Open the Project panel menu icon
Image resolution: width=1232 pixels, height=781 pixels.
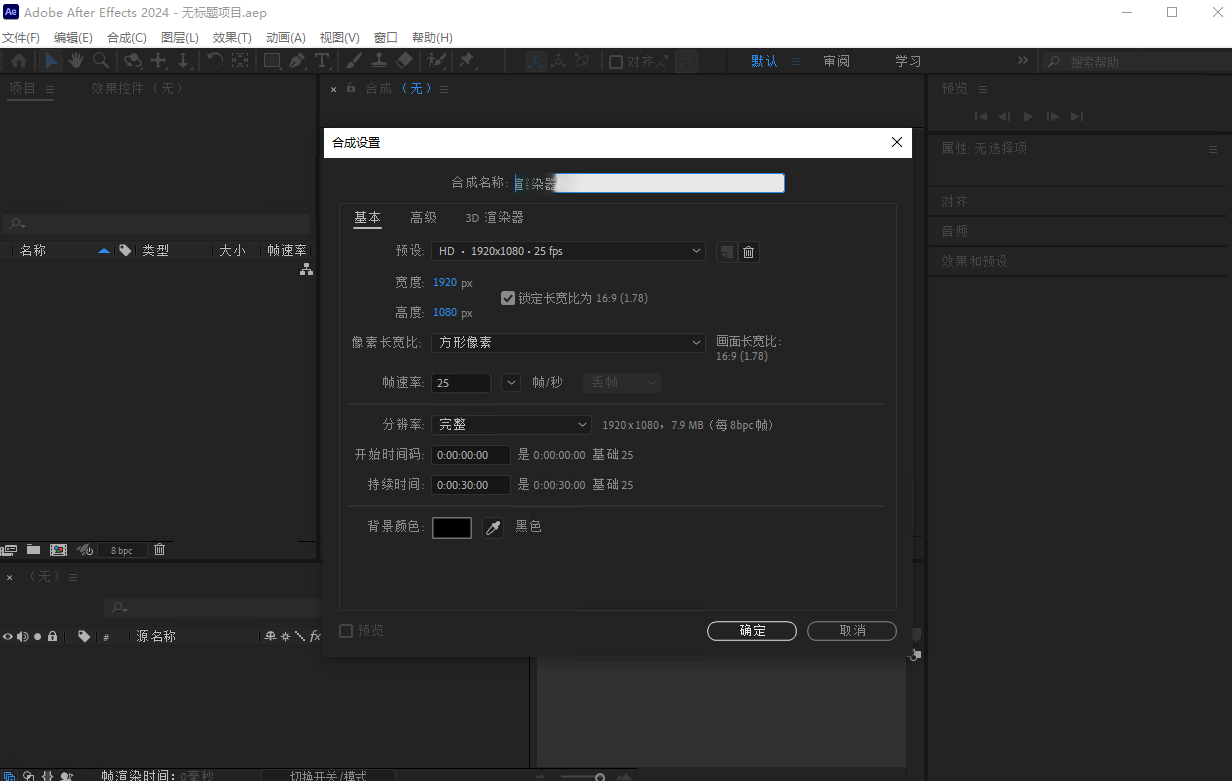click(x=50, y=89)
